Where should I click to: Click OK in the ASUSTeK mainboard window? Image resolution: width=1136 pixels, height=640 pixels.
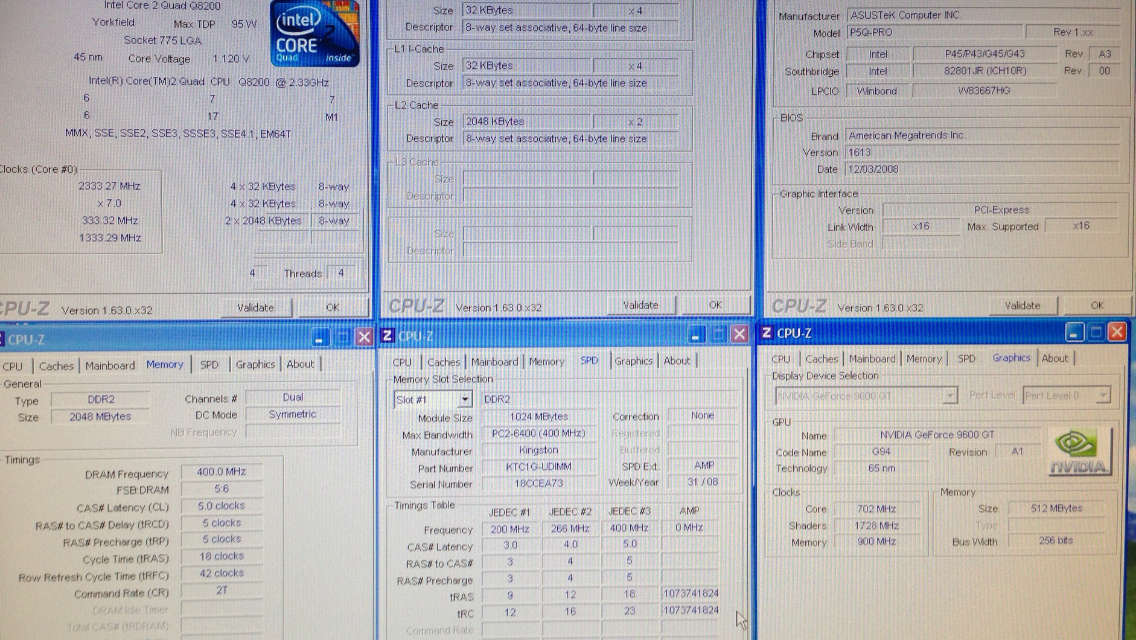1097,306
